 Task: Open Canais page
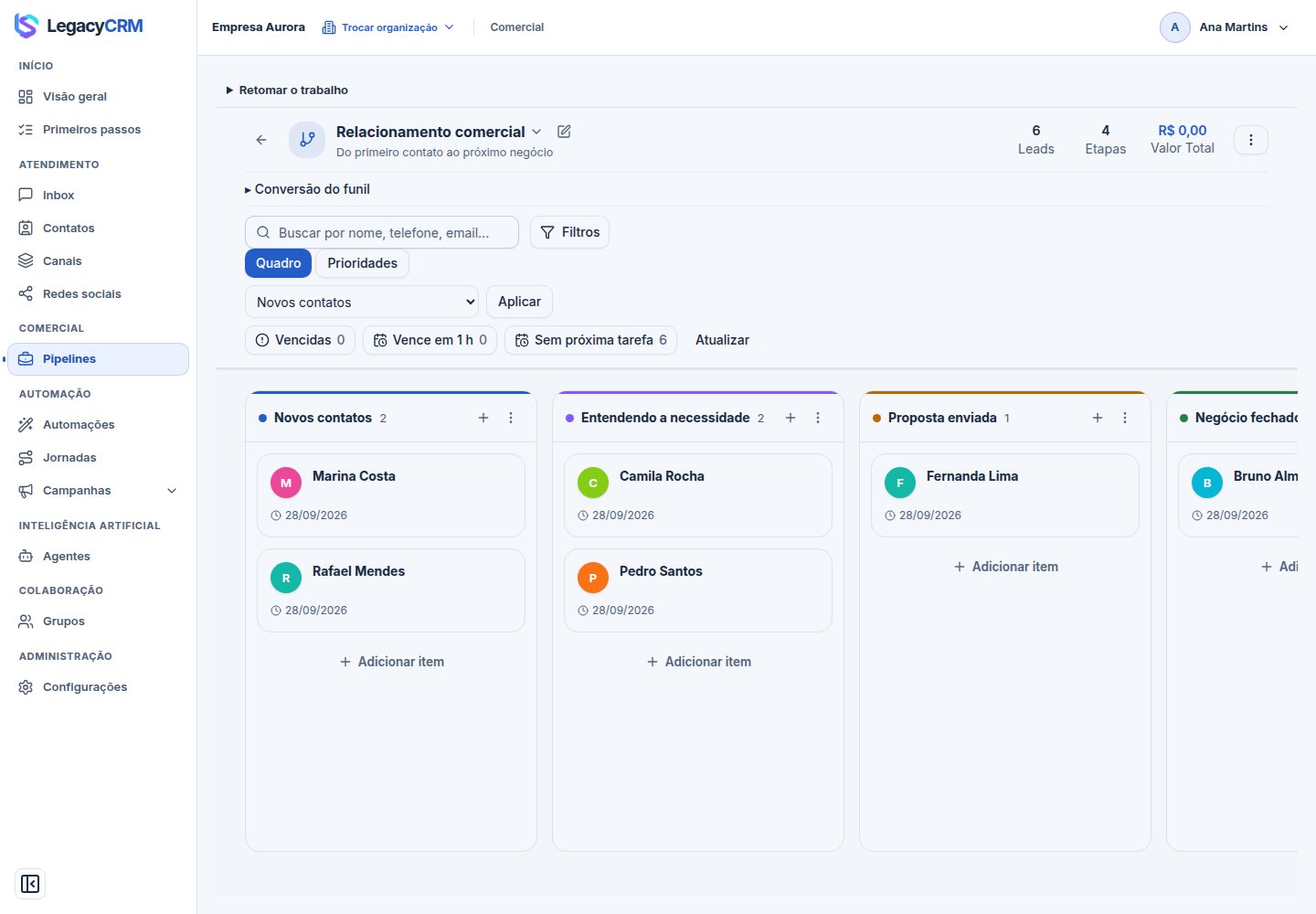coord(98,261)
